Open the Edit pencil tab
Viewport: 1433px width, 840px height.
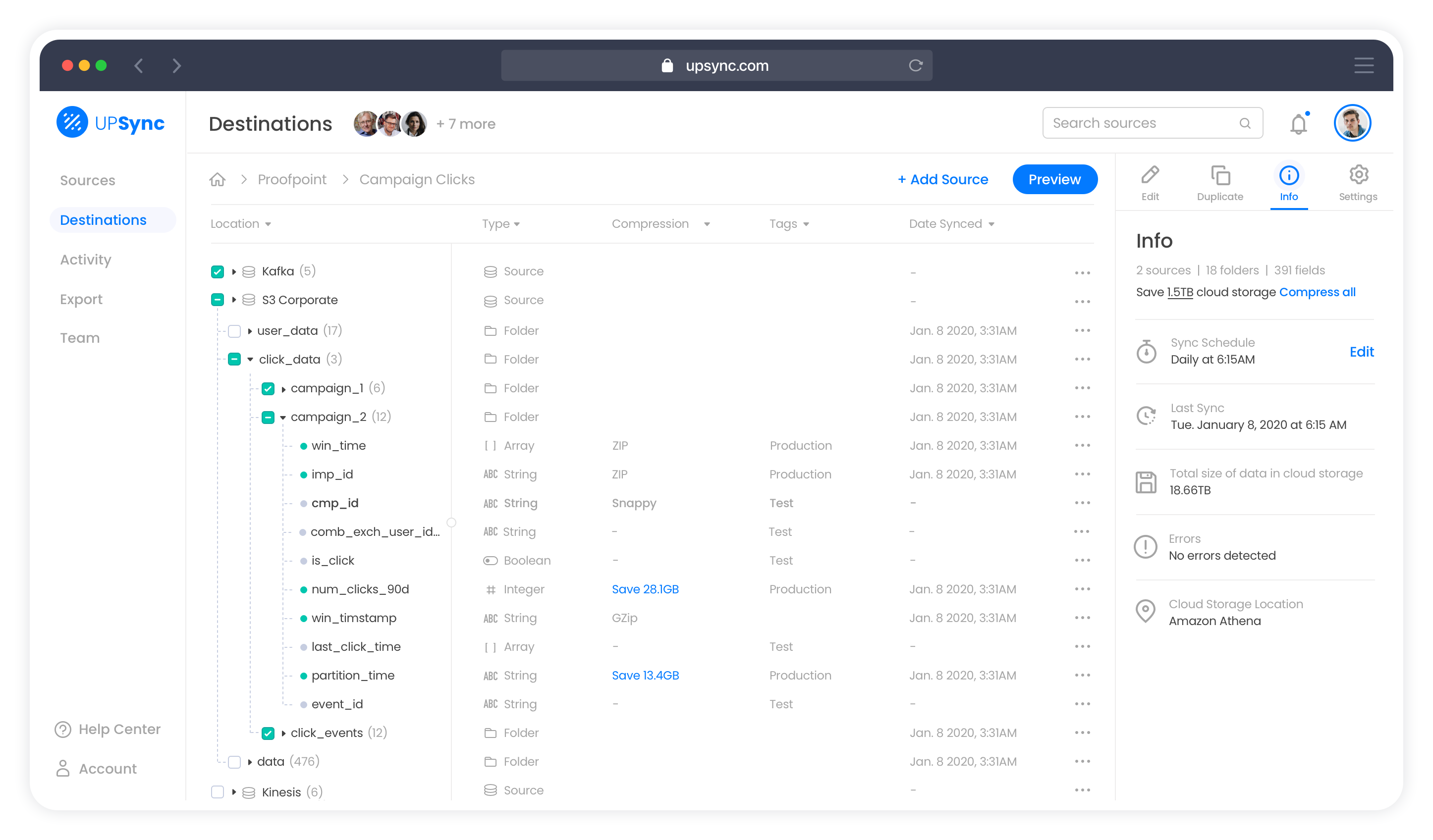1150,183
